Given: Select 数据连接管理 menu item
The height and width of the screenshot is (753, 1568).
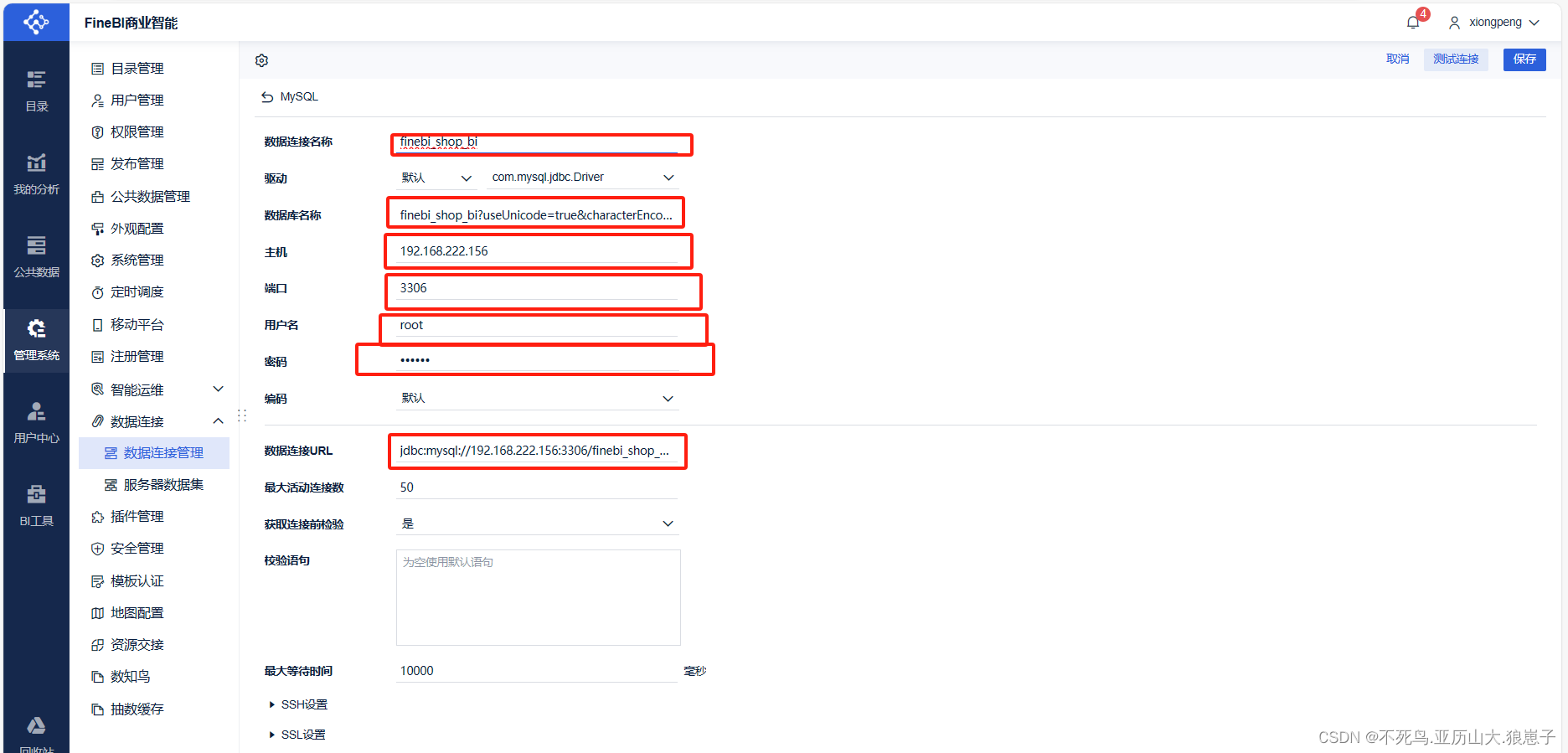Looking at the screenshot, I should pyautogui.click(x=154, y=453).
